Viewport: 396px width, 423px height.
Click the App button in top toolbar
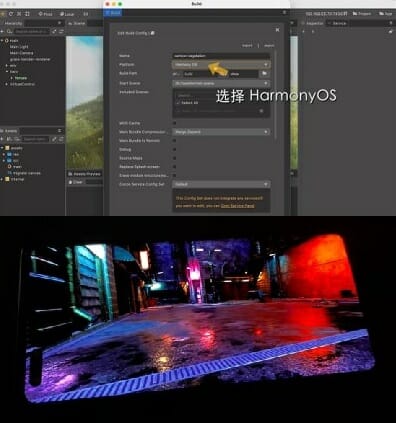click(x=386, y=14)
